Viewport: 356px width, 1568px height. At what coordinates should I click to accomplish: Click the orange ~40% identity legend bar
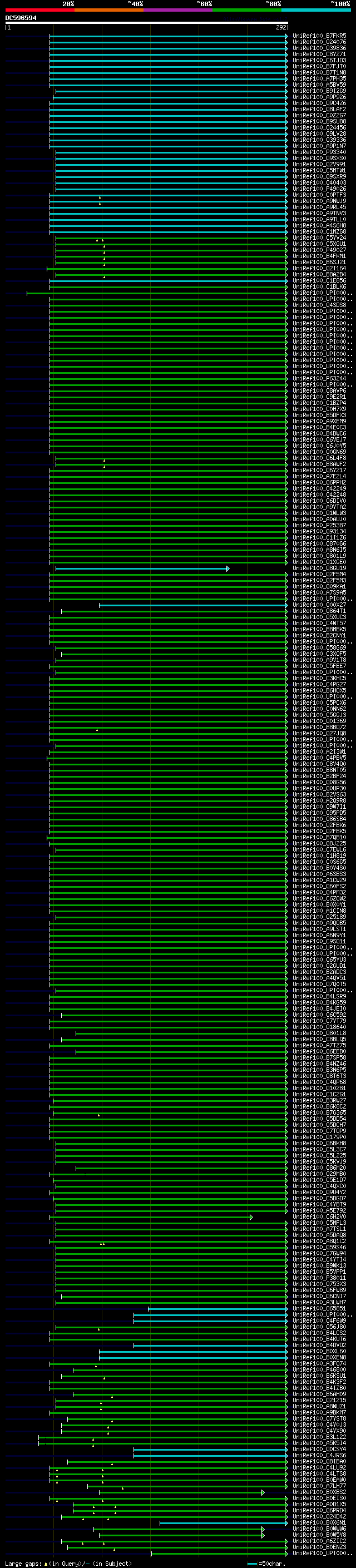point(109,10)
